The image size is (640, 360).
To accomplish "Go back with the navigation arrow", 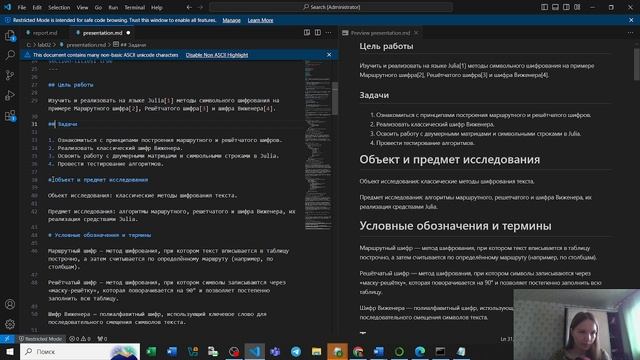I will pos(189,7).
